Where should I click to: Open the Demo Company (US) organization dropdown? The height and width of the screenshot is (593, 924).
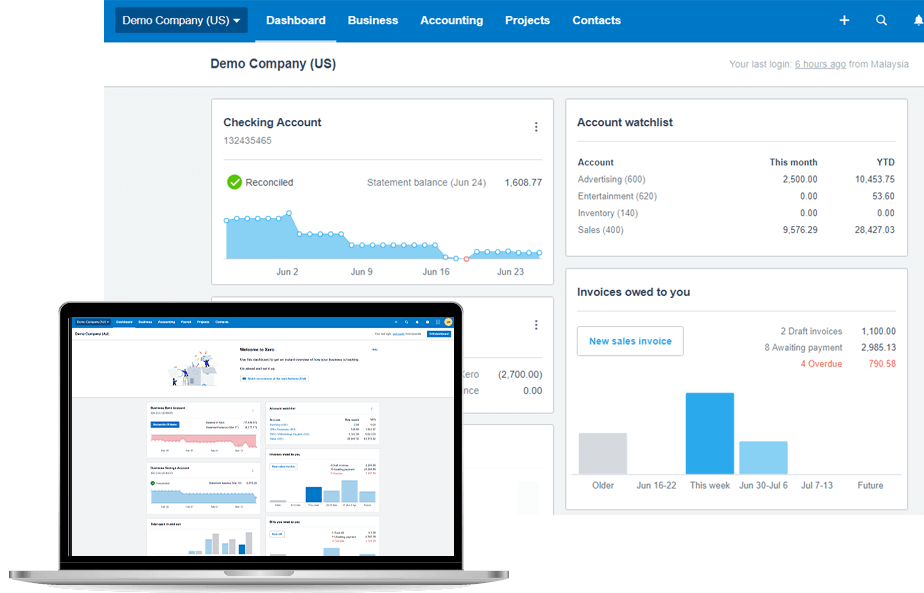[180, 20]
